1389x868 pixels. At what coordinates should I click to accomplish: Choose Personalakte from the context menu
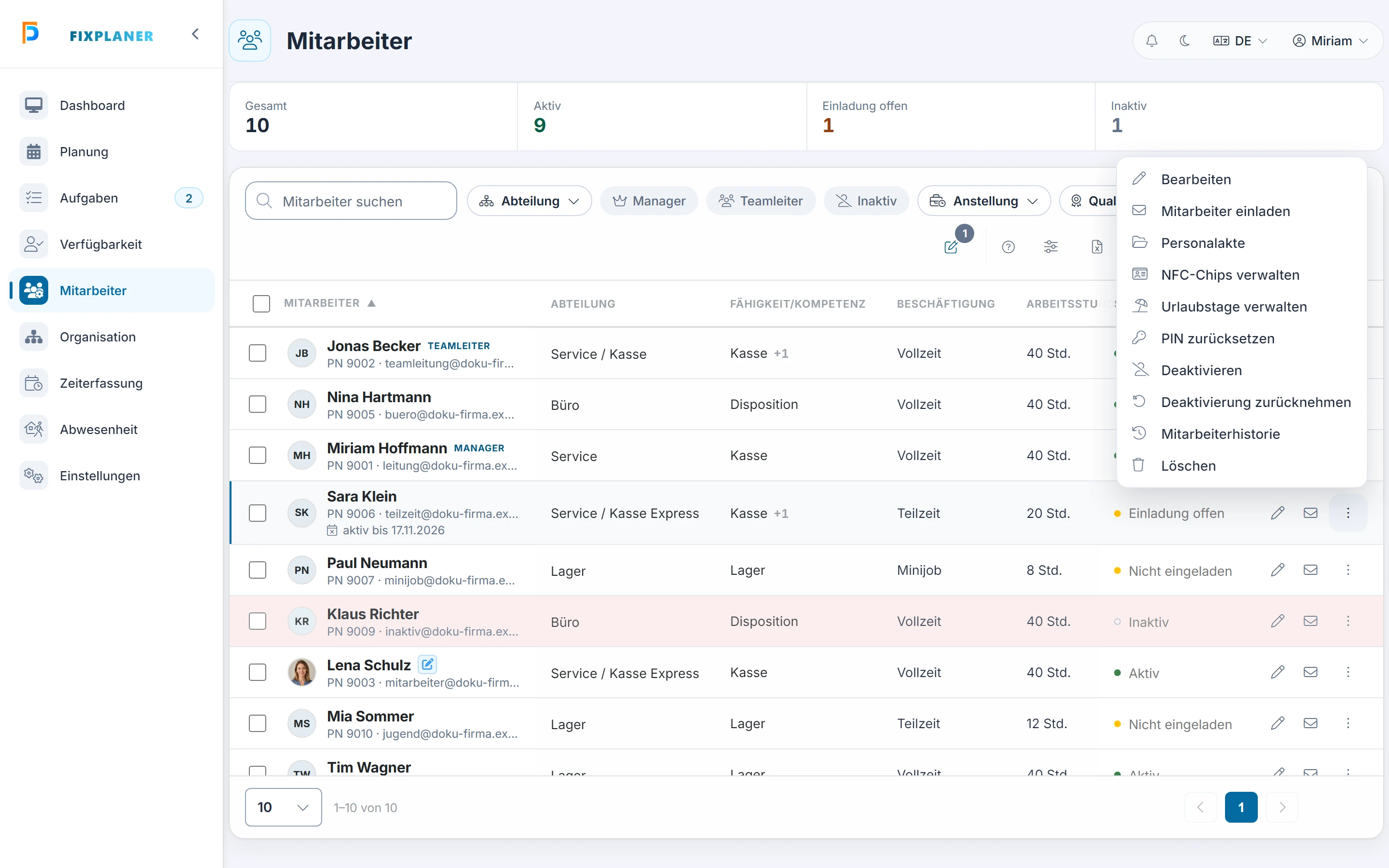click(1241, 243)
